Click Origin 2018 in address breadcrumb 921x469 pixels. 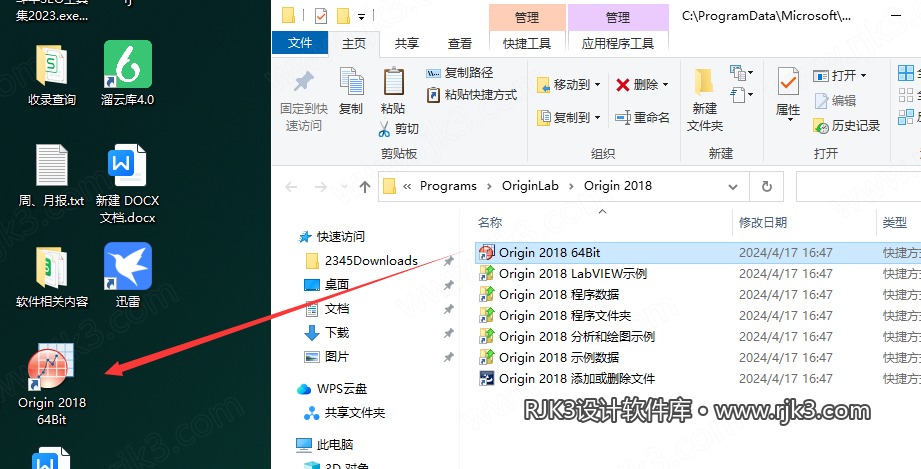(618, 186)
